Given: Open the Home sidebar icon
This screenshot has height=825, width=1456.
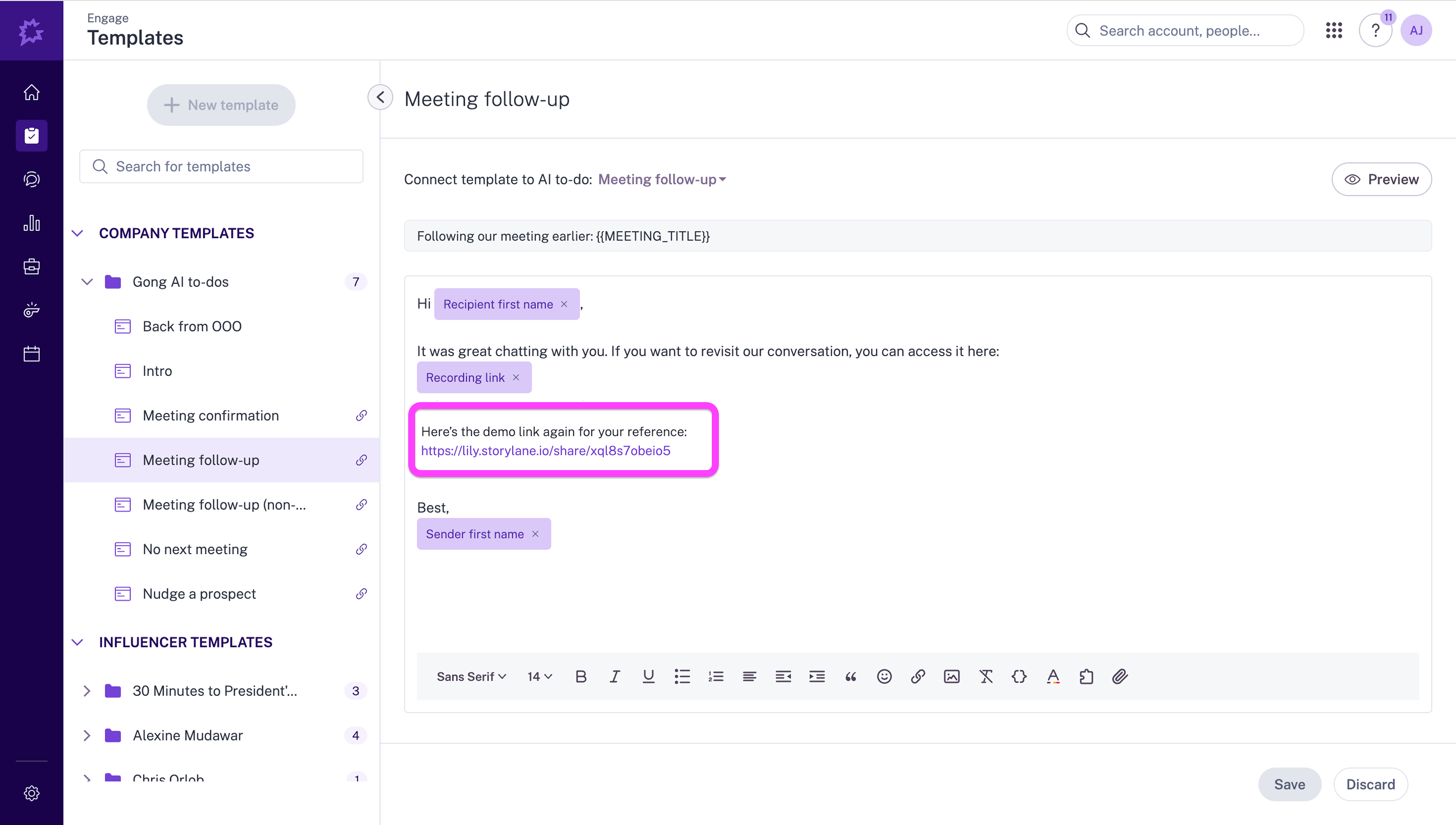Looking at the screenshot, I should (32, 92).
